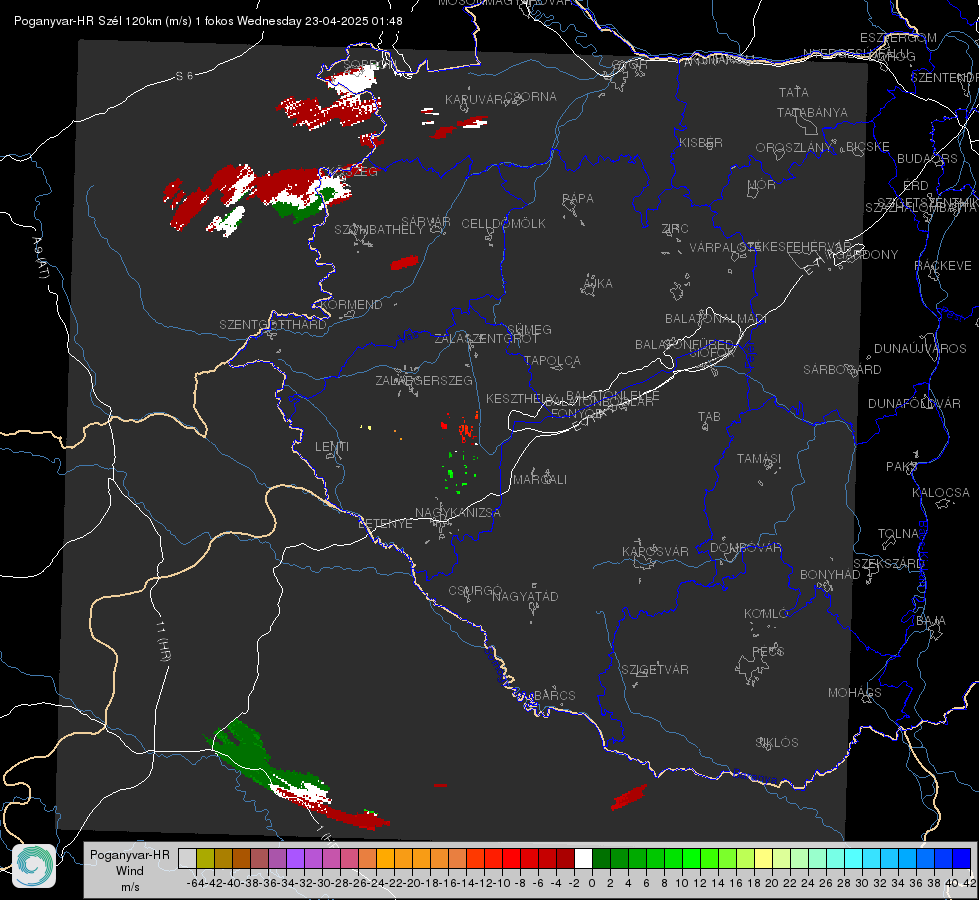Click the ZIRC city label
979x900 pixels.
pyautogui.click(x=675, y=229)
